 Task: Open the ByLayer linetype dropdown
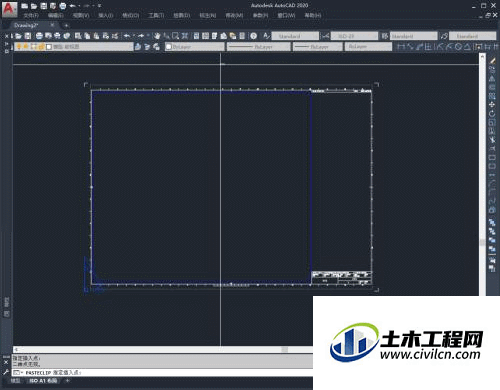[x=259, y=47]
